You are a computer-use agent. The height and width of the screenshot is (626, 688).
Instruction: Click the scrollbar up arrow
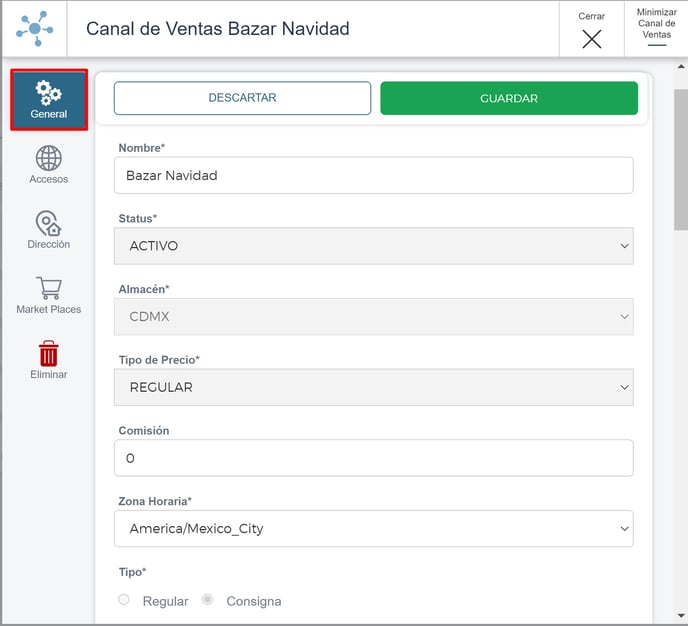(681, 67)
